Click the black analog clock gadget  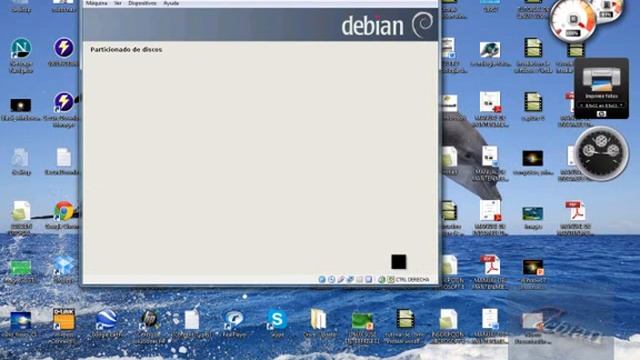[x=601, y=153]
